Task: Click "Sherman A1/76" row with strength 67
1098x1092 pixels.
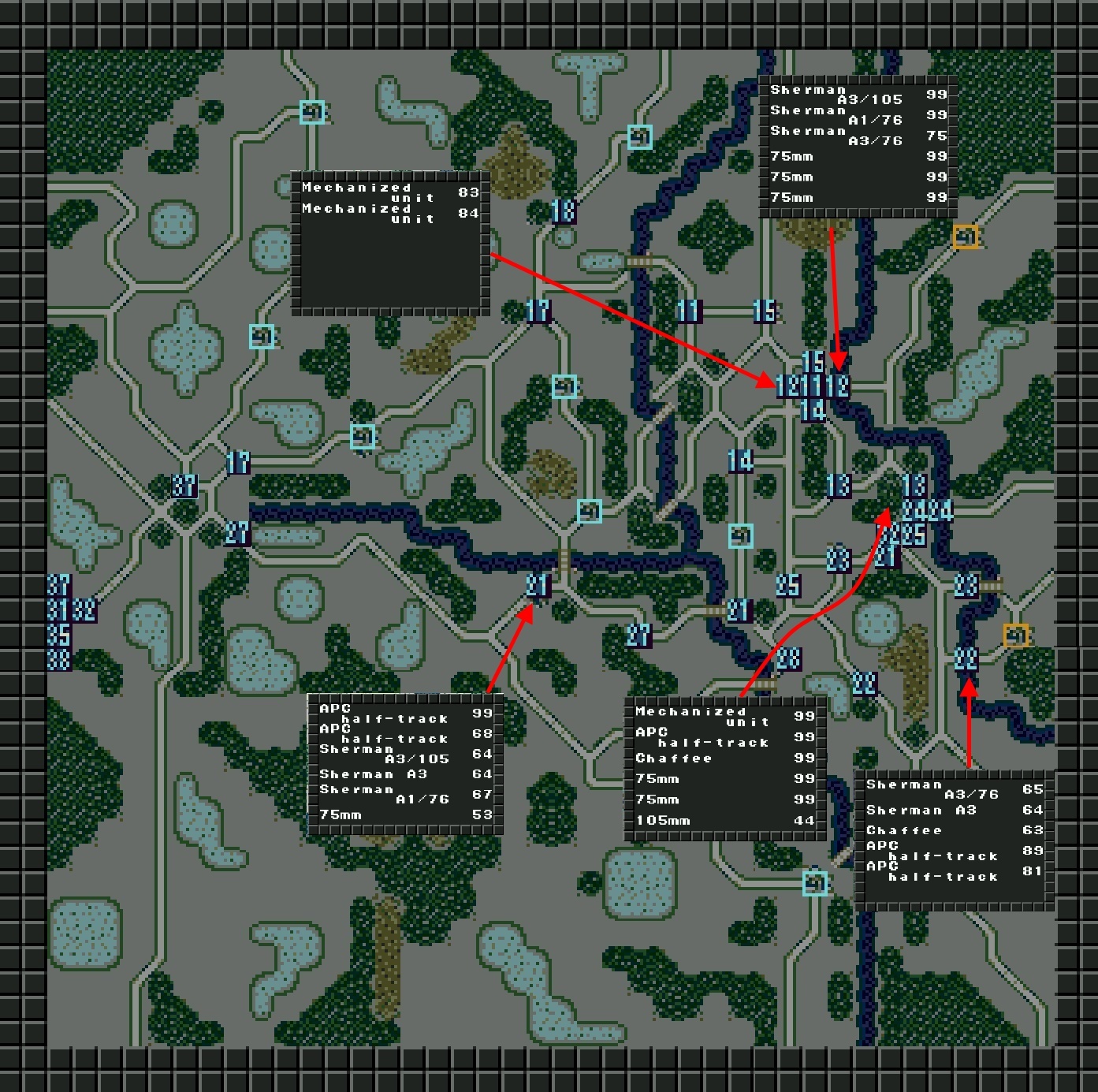Action: tap(406, 795)
